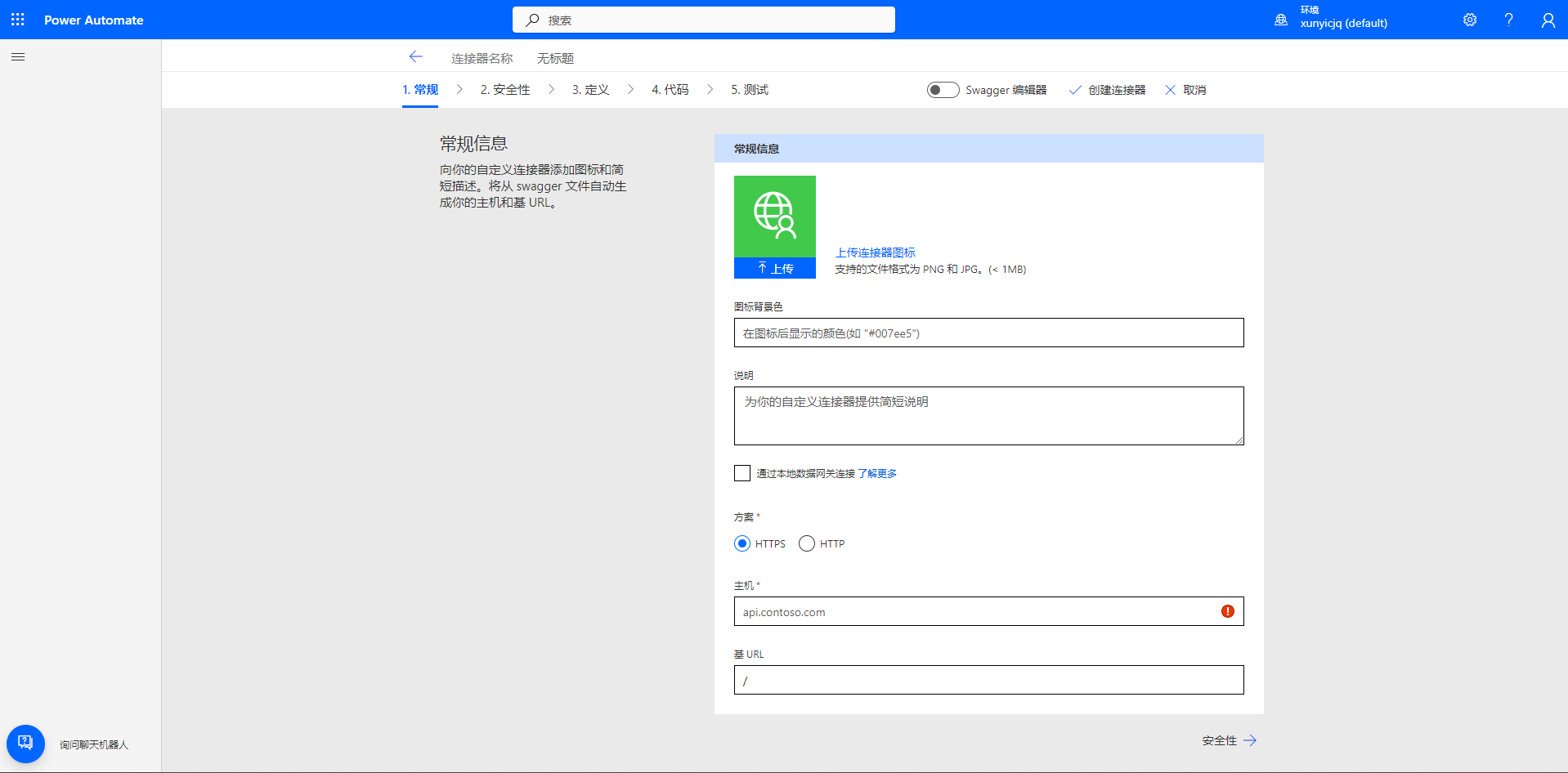Open the chatbot icon button
The height and width of the screenshot is (773, 1568).
[25, 744]
